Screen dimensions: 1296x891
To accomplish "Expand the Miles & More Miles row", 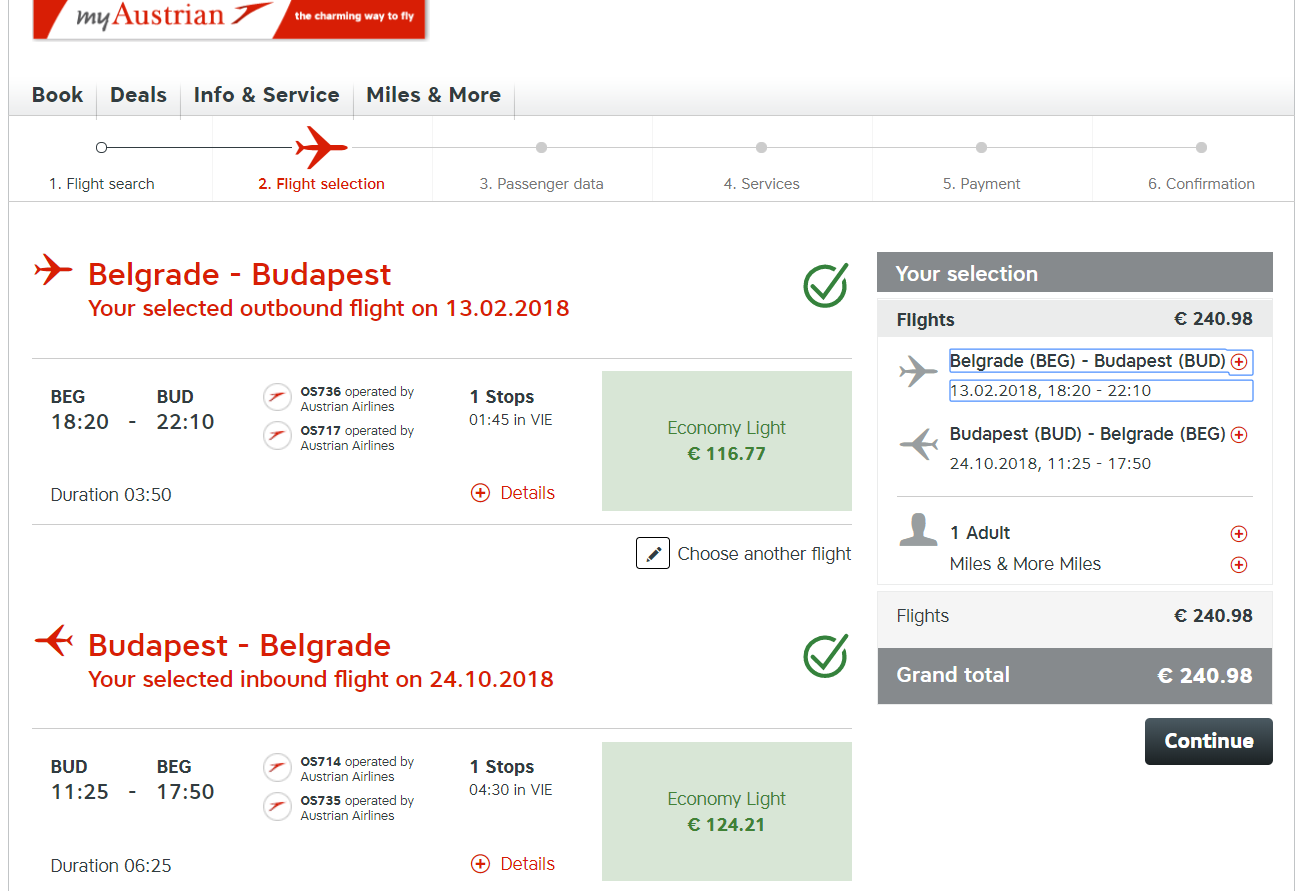I will click(x=1239, y=565).
